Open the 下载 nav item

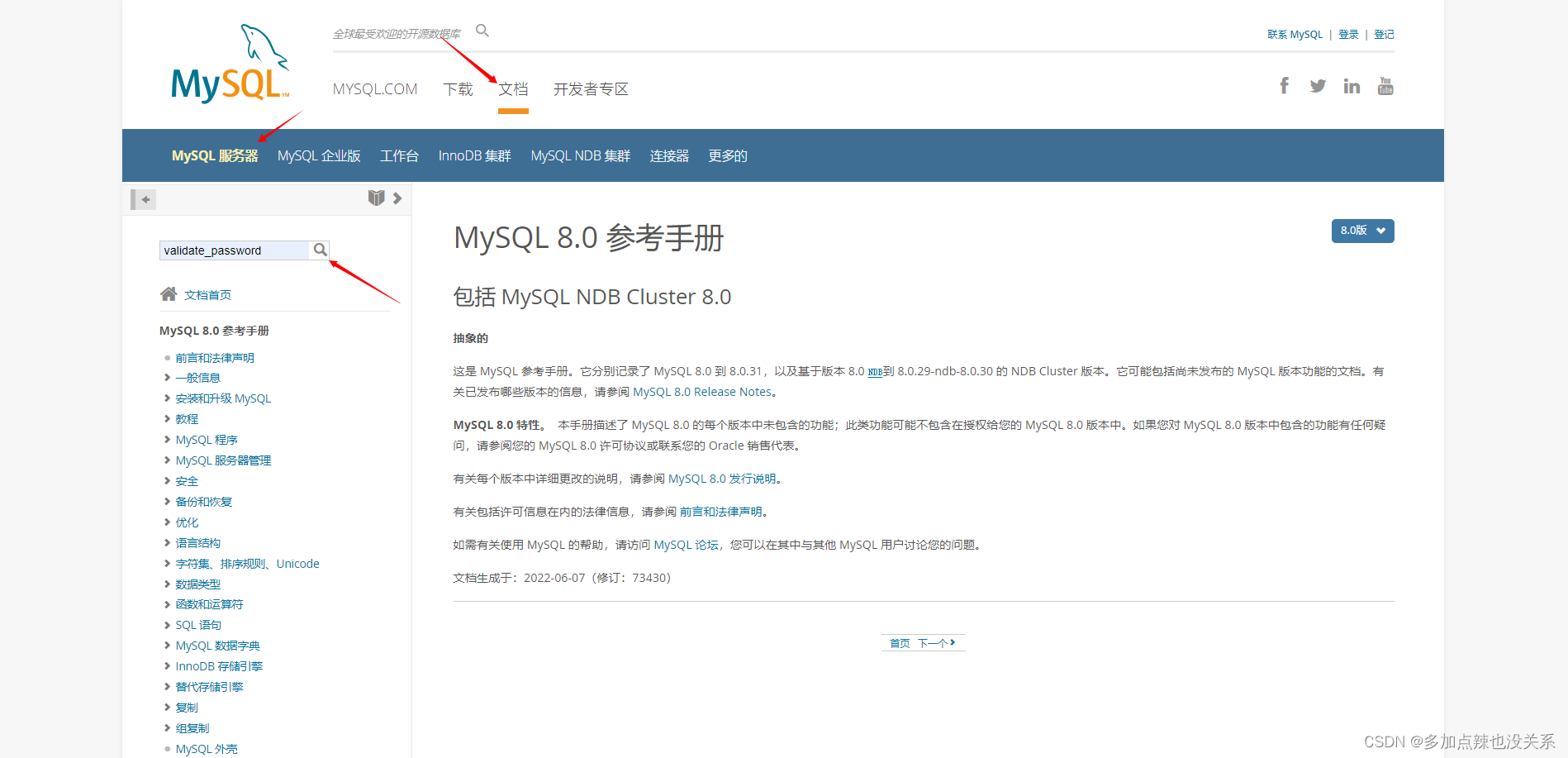[458, 89]
